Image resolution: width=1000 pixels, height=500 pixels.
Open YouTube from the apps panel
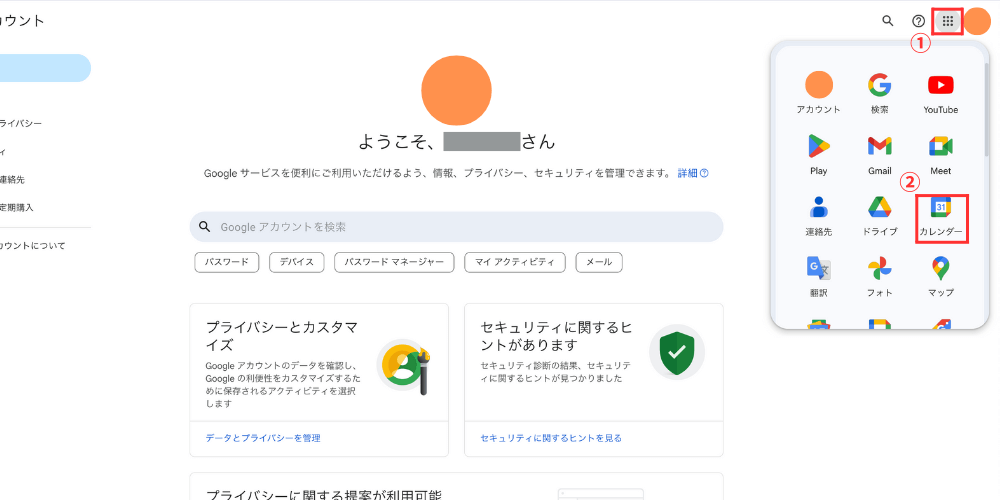click(940, 93)
